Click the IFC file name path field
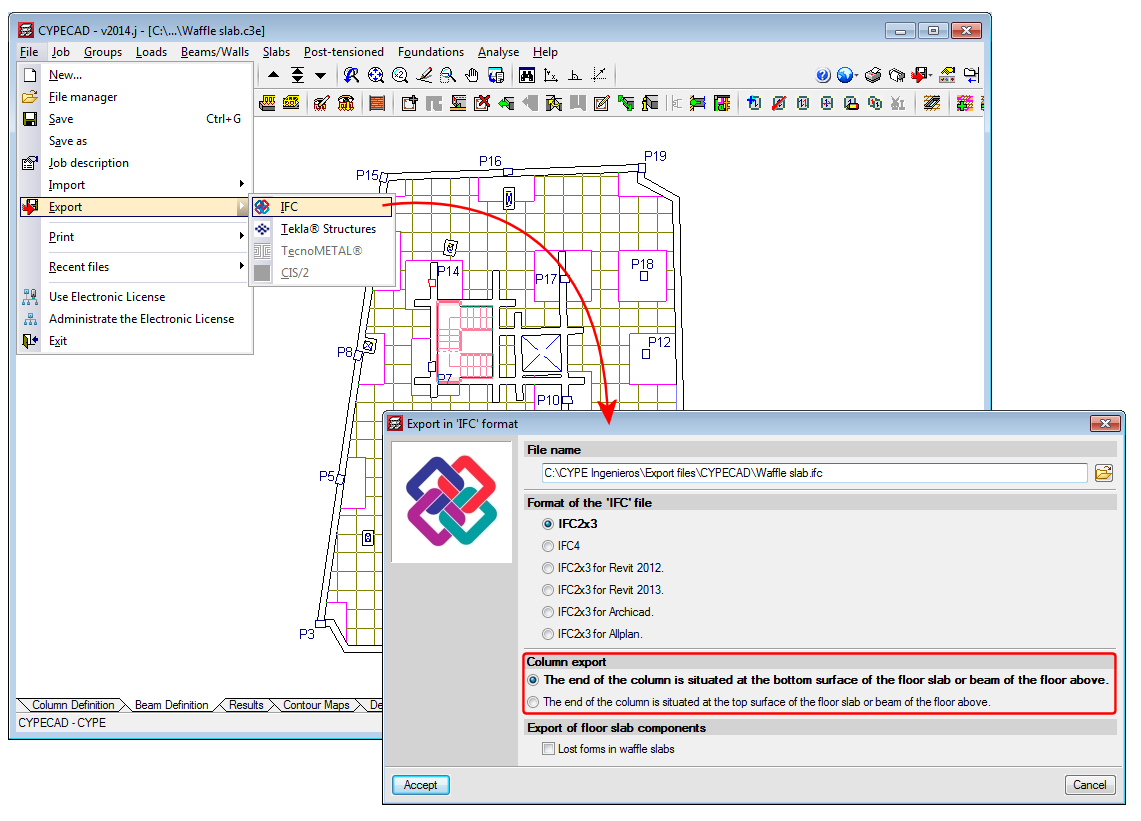Viewport: 1141px width, 821px height. click(814, 473)
